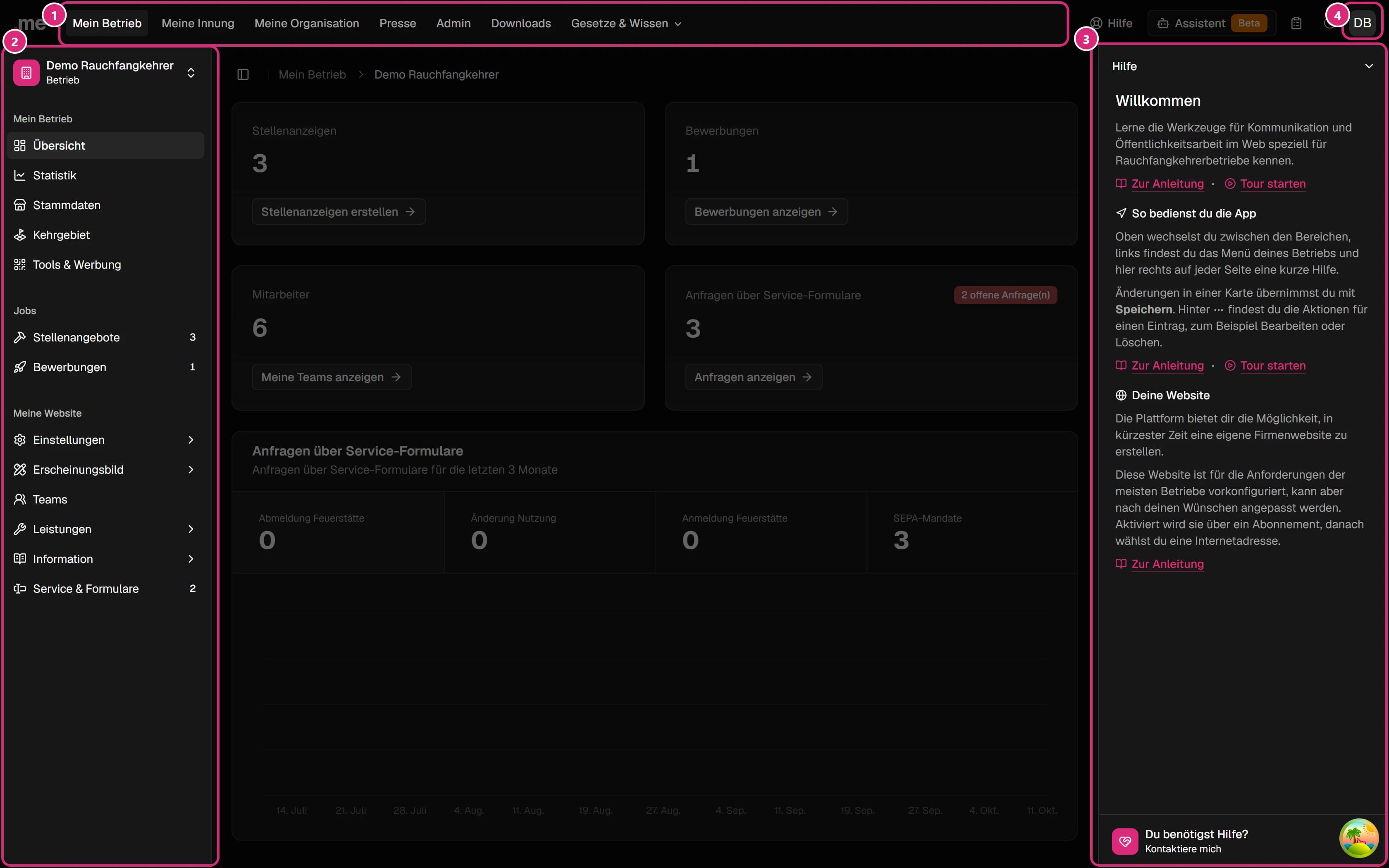Open the DB user avatar menu
The height and width of the screenshot is (868, 1389).
[x=1362, y=23]
